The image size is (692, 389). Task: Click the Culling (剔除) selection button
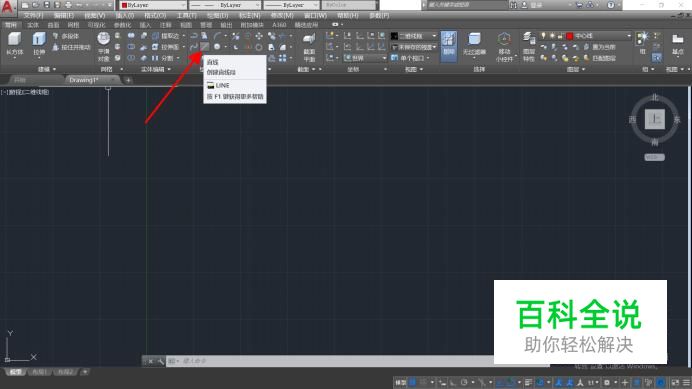coord(448,45)
